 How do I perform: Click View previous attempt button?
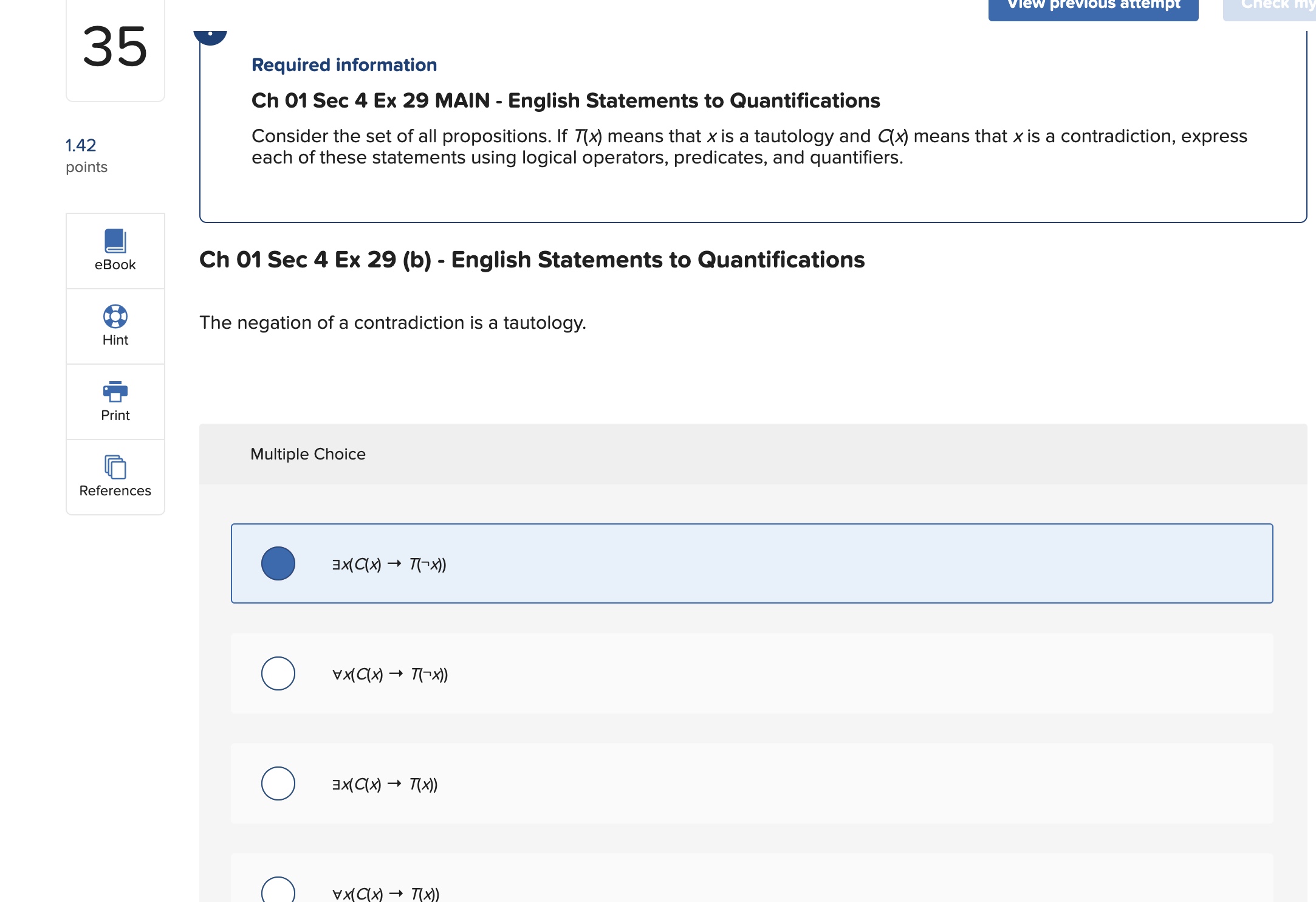tap(1092, 6)
